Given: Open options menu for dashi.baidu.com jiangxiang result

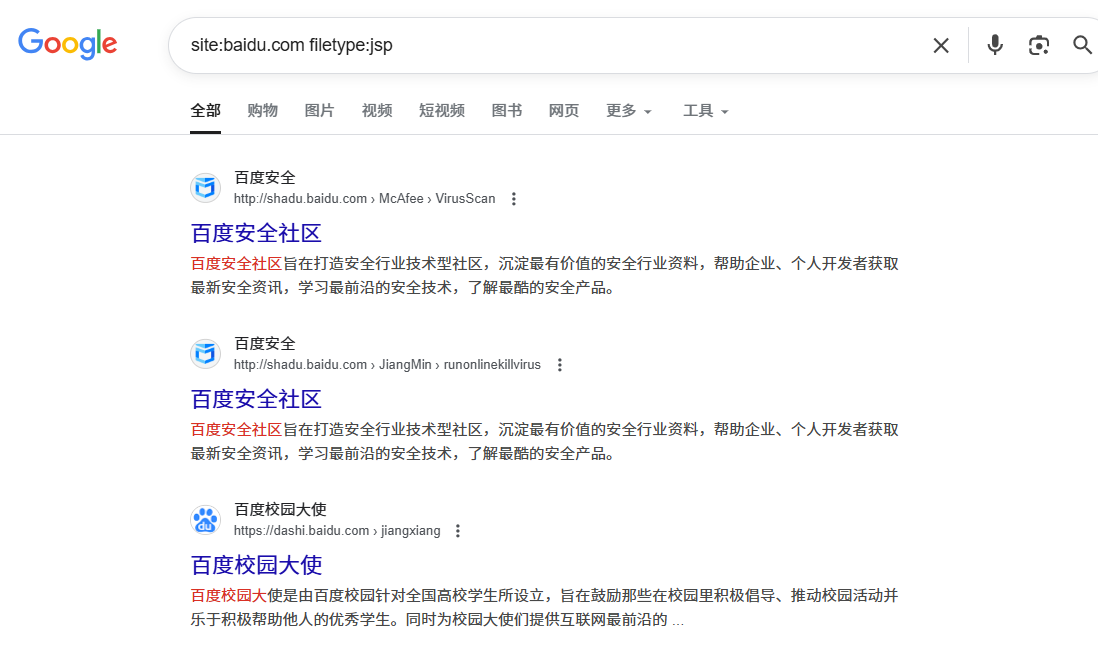Looking at the screenshot, I should (458, 531).
